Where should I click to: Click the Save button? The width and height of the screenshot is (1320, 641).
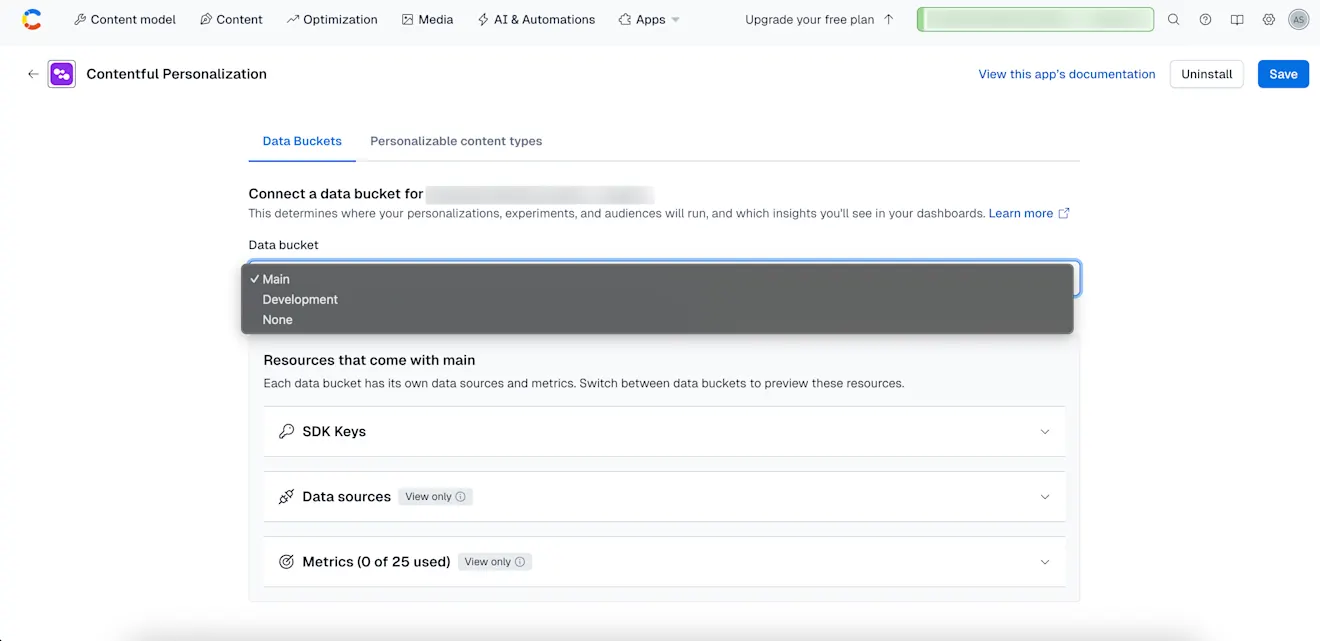click(1283, 73)
